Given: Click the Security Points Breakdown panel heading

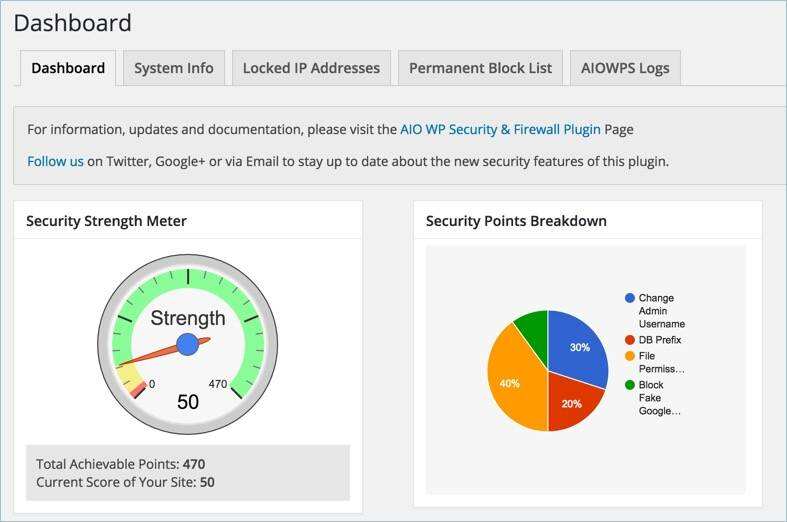Looking at the screenshot, I should click(x=516, y=221).
